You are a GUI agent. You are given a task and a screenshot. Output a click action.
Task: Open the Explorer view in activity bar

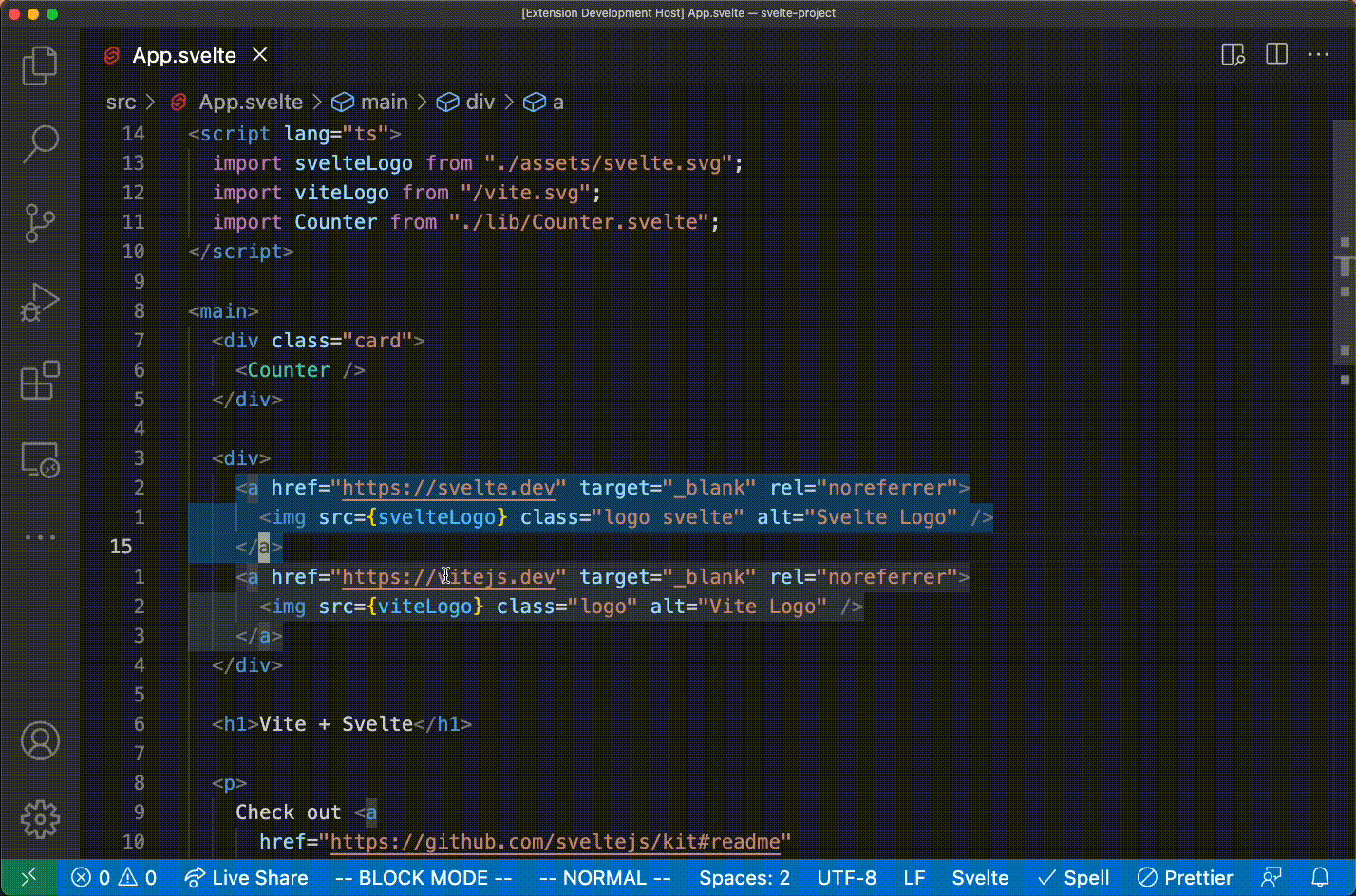[x=40, y=65]
